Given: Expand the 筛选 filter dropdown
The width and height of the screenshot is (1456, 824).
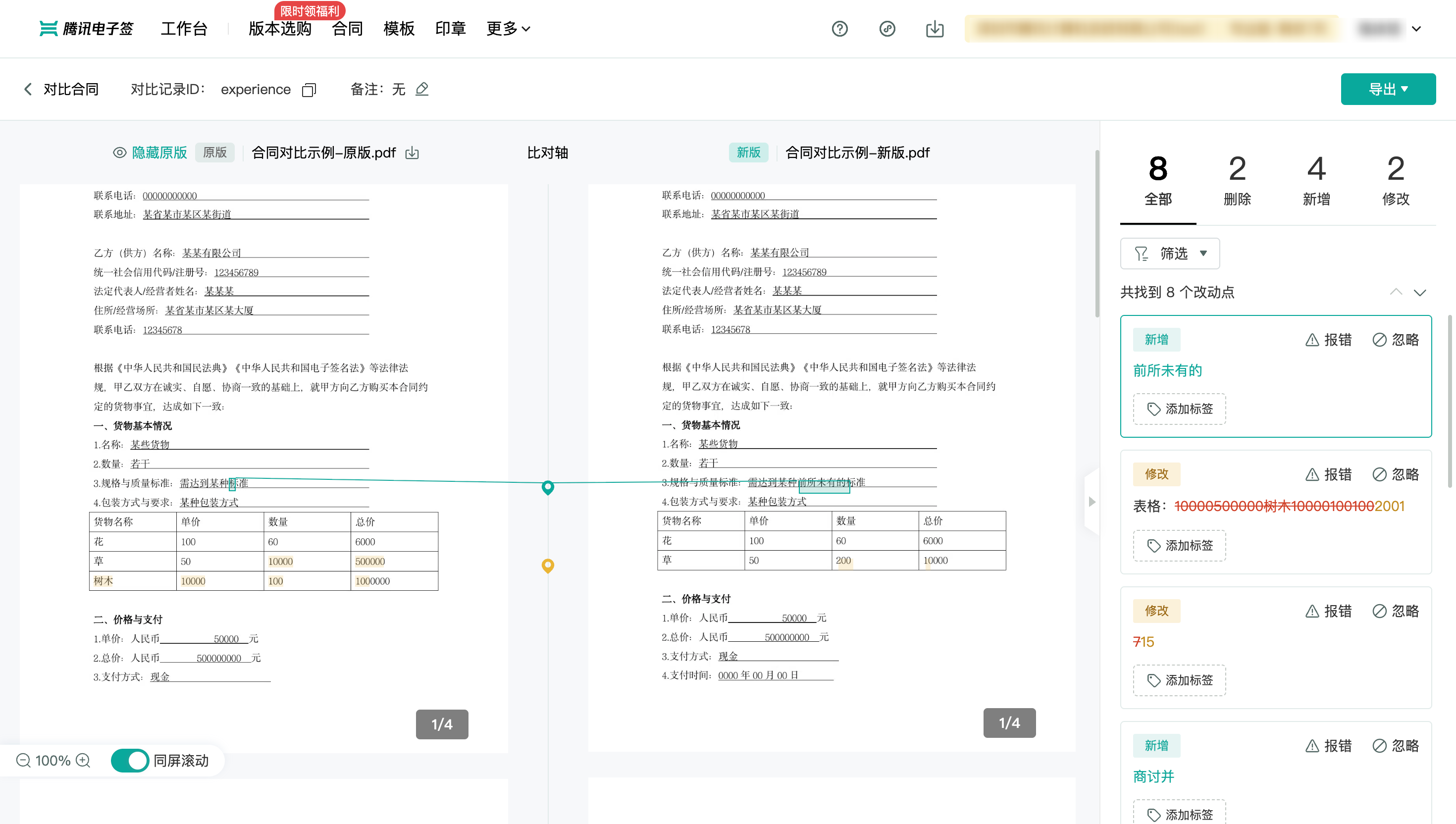Looking at the screenshot, I should tap(1170, 254).
